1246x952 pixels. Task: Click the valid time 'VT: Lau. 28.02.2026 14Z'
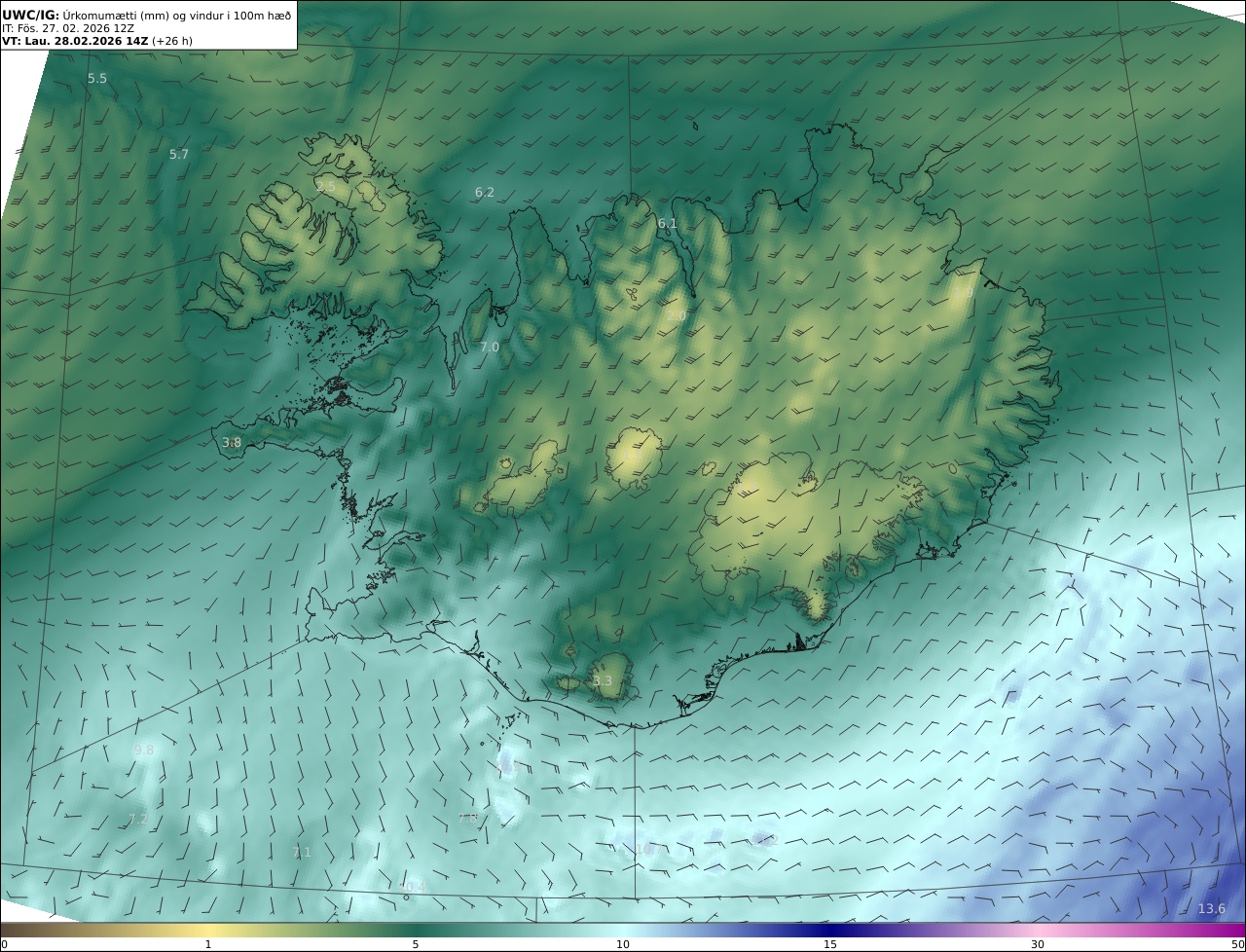point(75,41)
